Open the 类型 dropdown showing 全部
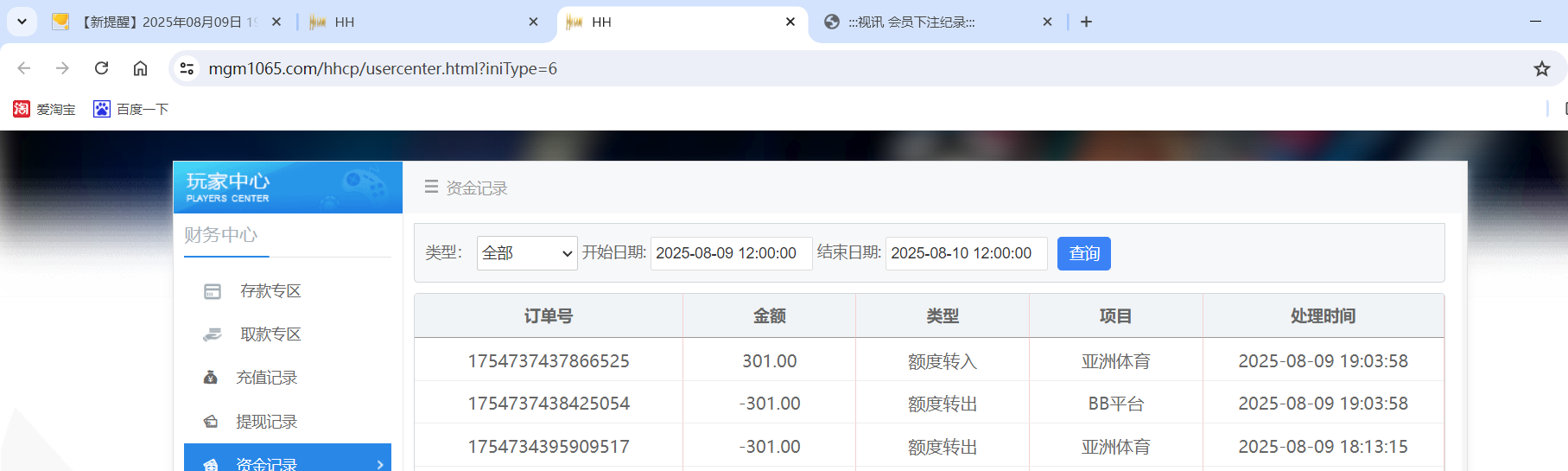The width and height of the screenshot is (1568, 471). tap(527, 253)
